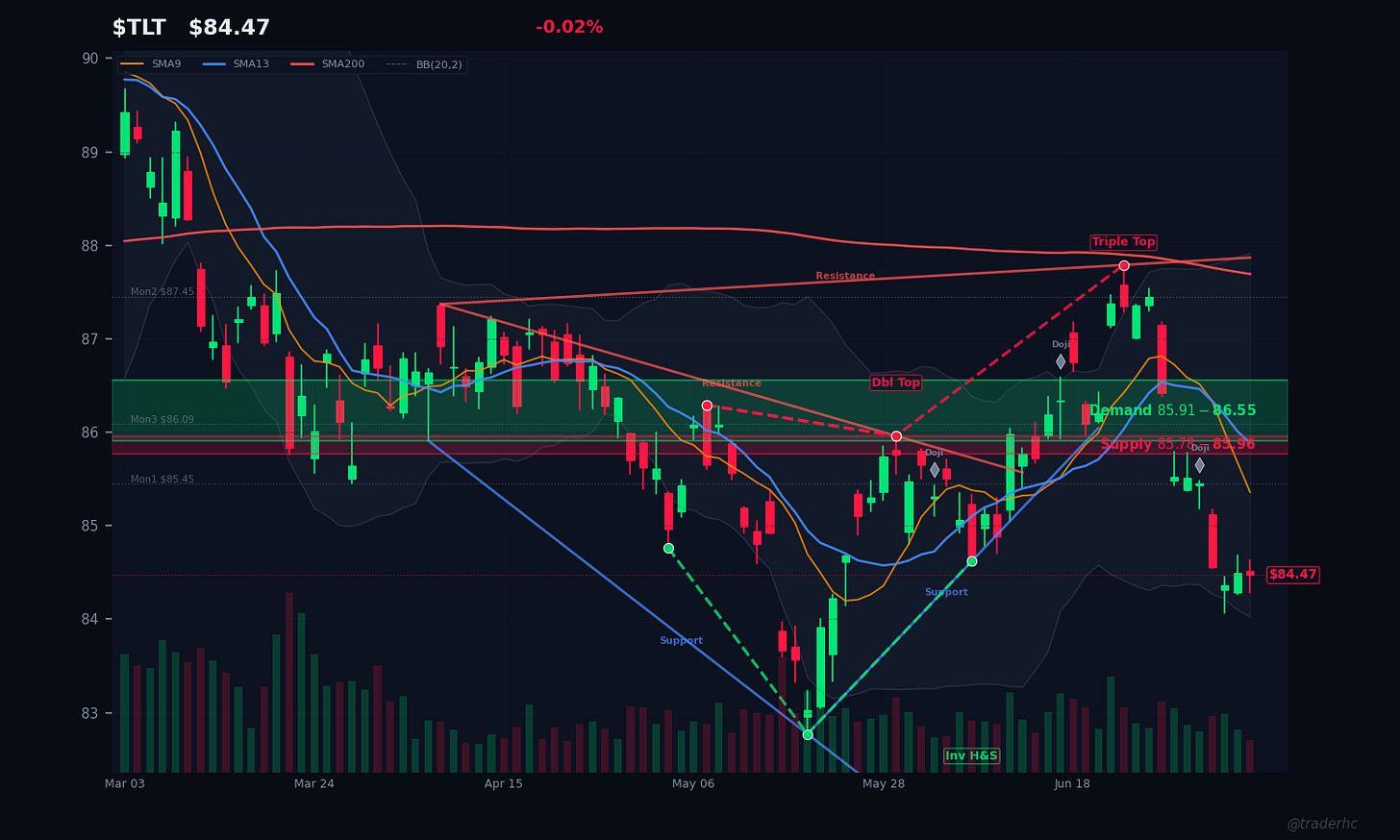This screenshot has width=1400, height=840.
Task: Select the SMA13 legend entry
Action: pos(237,64)
